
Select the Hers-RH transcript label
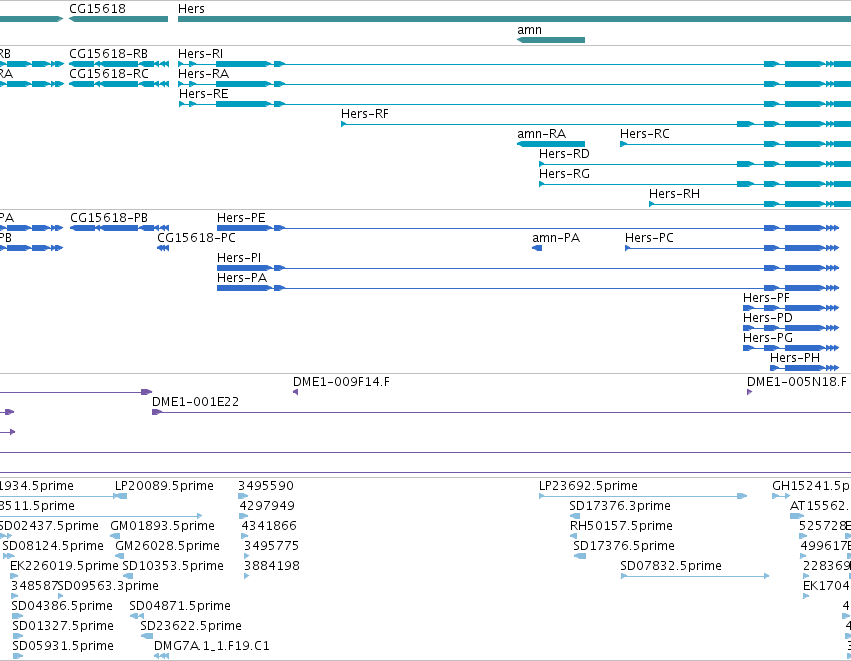click(674, 194)
